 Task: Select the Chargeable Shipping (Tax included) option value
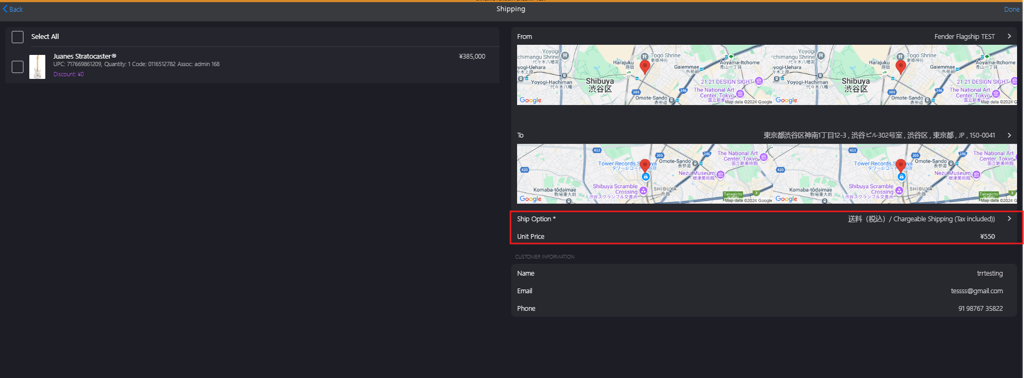click(x=921, y=219)
